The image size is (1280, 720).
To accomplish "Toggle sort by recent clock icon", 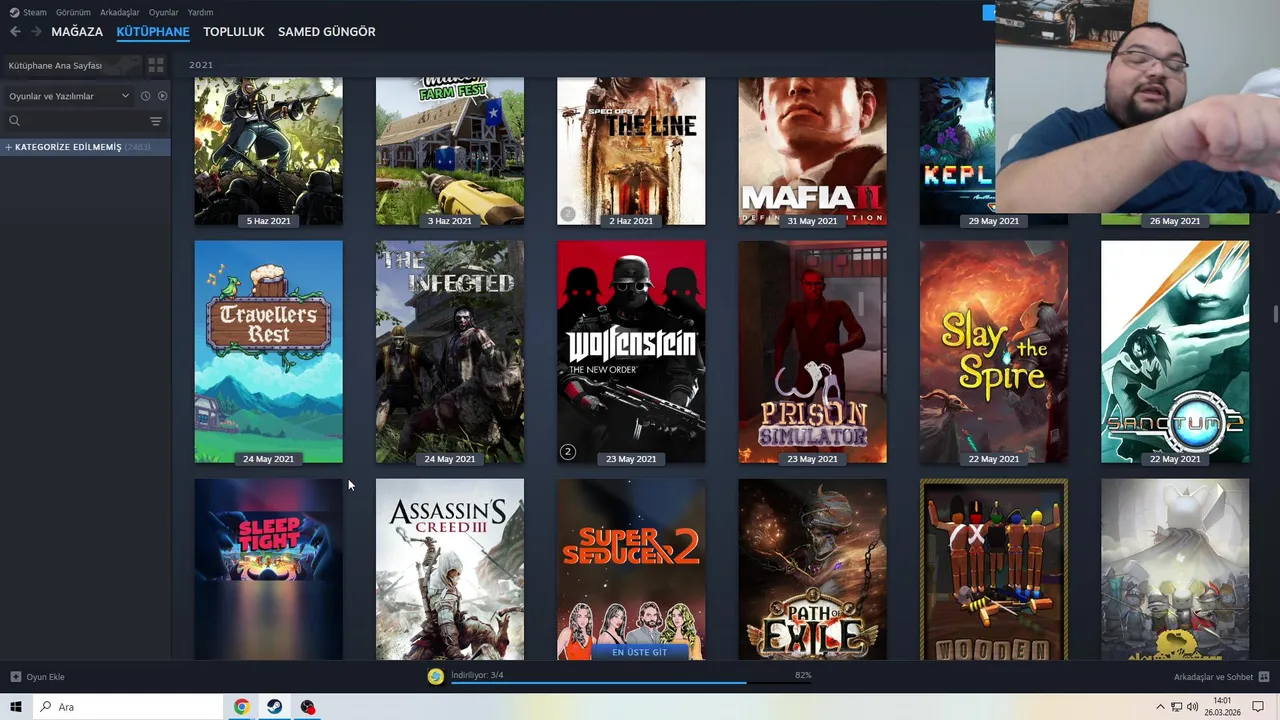I will click(x=145, y=96).
